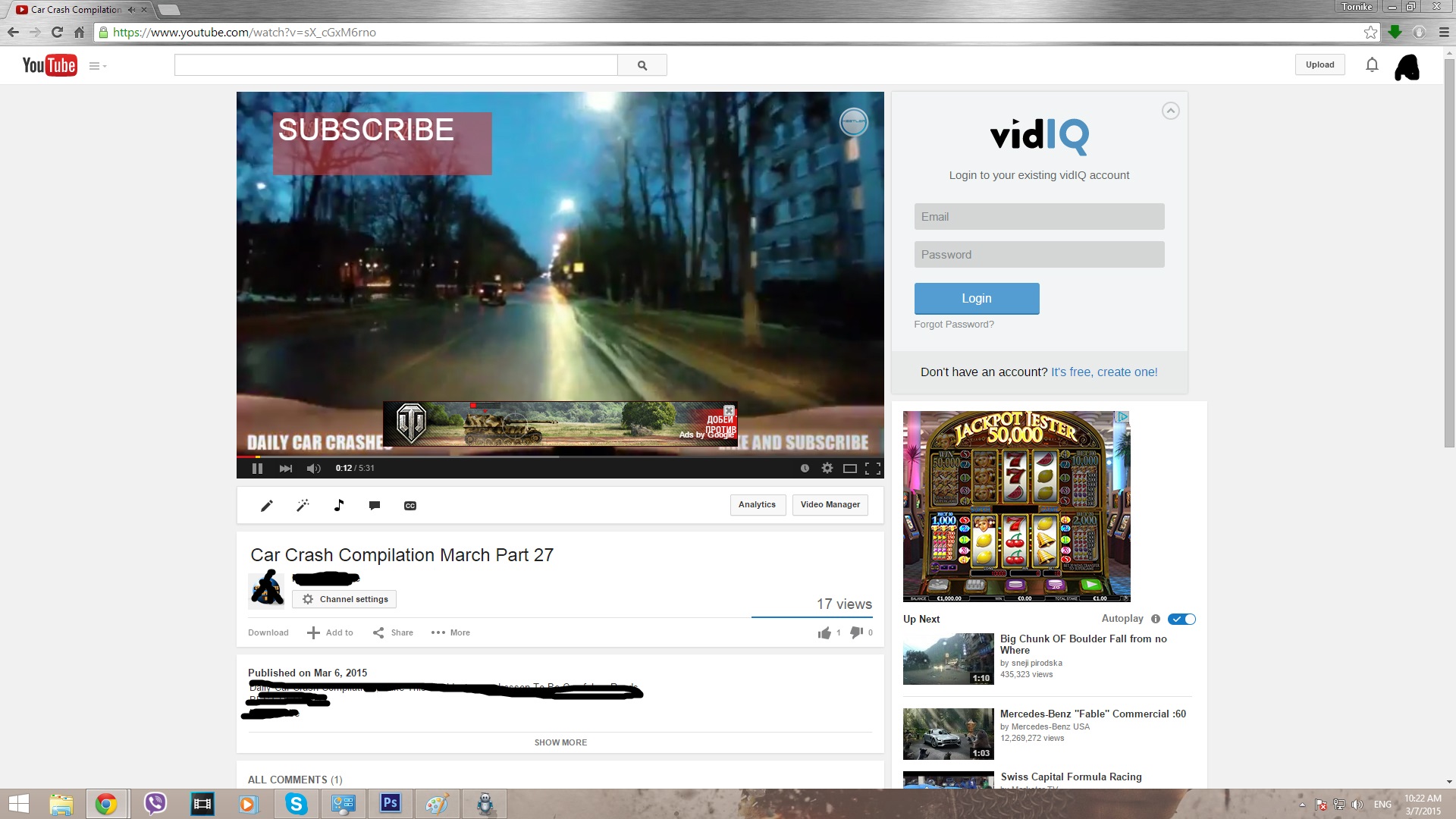
Task: Open magic wand enhancements tool
Action: [x=303, y=506]
